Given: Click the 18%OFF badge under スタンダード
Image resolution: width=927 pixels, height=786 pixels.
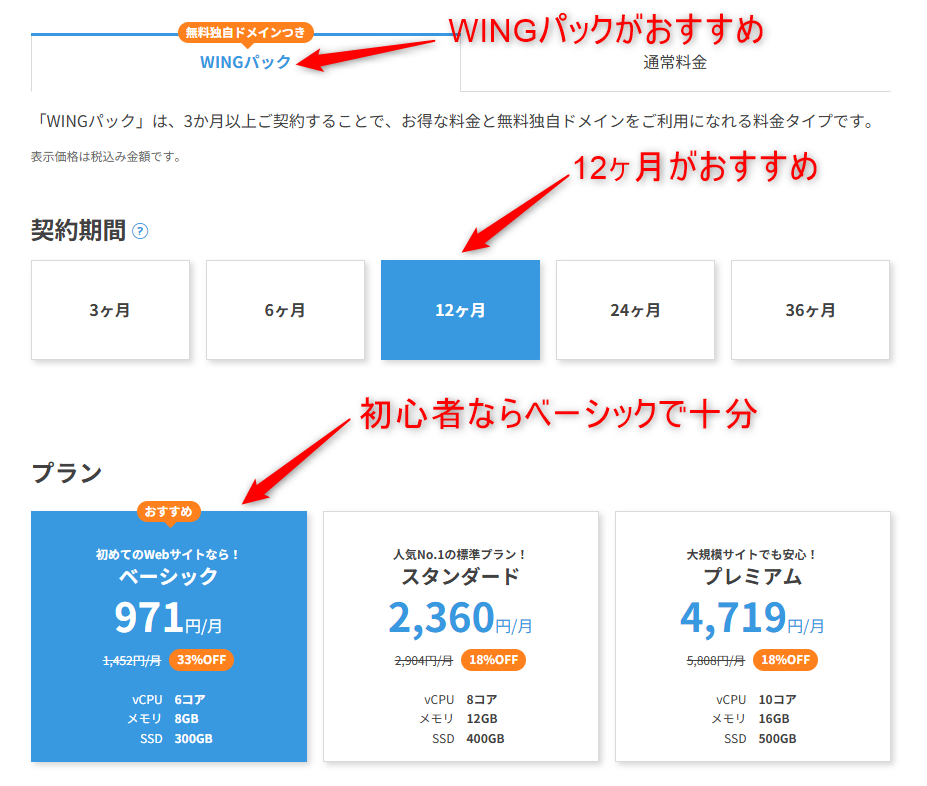Looking at the screenshot, I should point(494,660).
